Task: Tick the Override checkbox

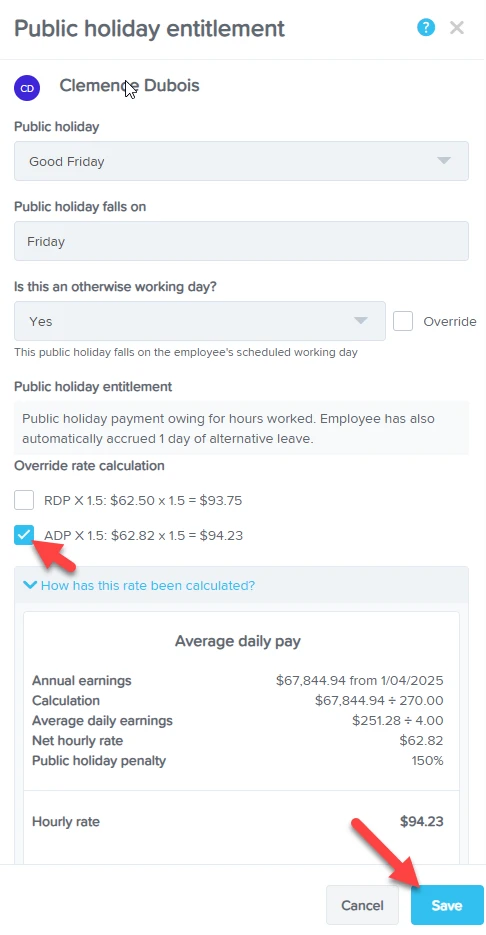Action: pyautogui.click(x=403, y=321)
